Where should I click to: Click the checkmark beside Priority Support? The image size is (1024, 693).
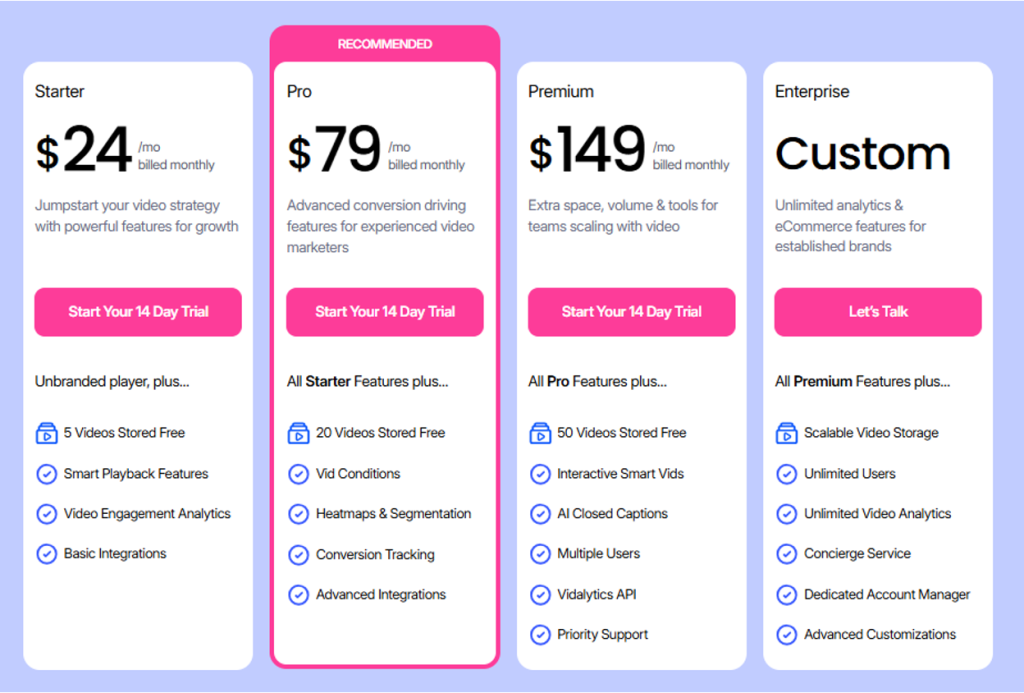[x=540, y=635]
